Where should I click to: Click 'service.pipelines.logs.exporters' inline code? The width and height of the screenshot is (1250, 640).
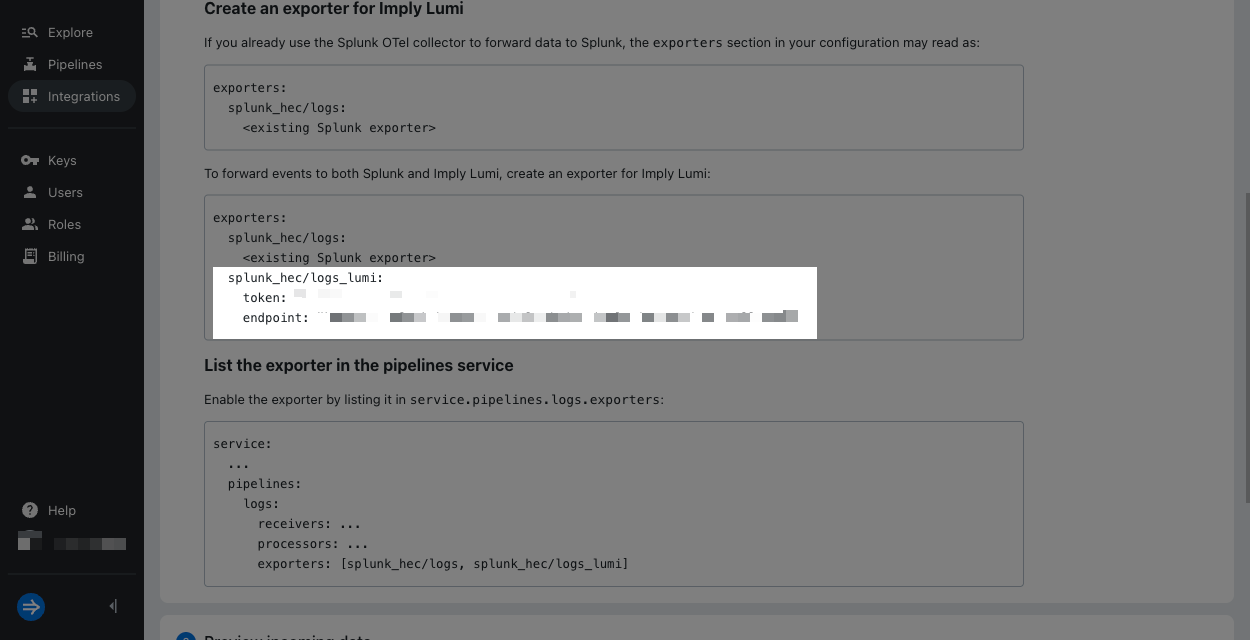(x=535, y=400)
